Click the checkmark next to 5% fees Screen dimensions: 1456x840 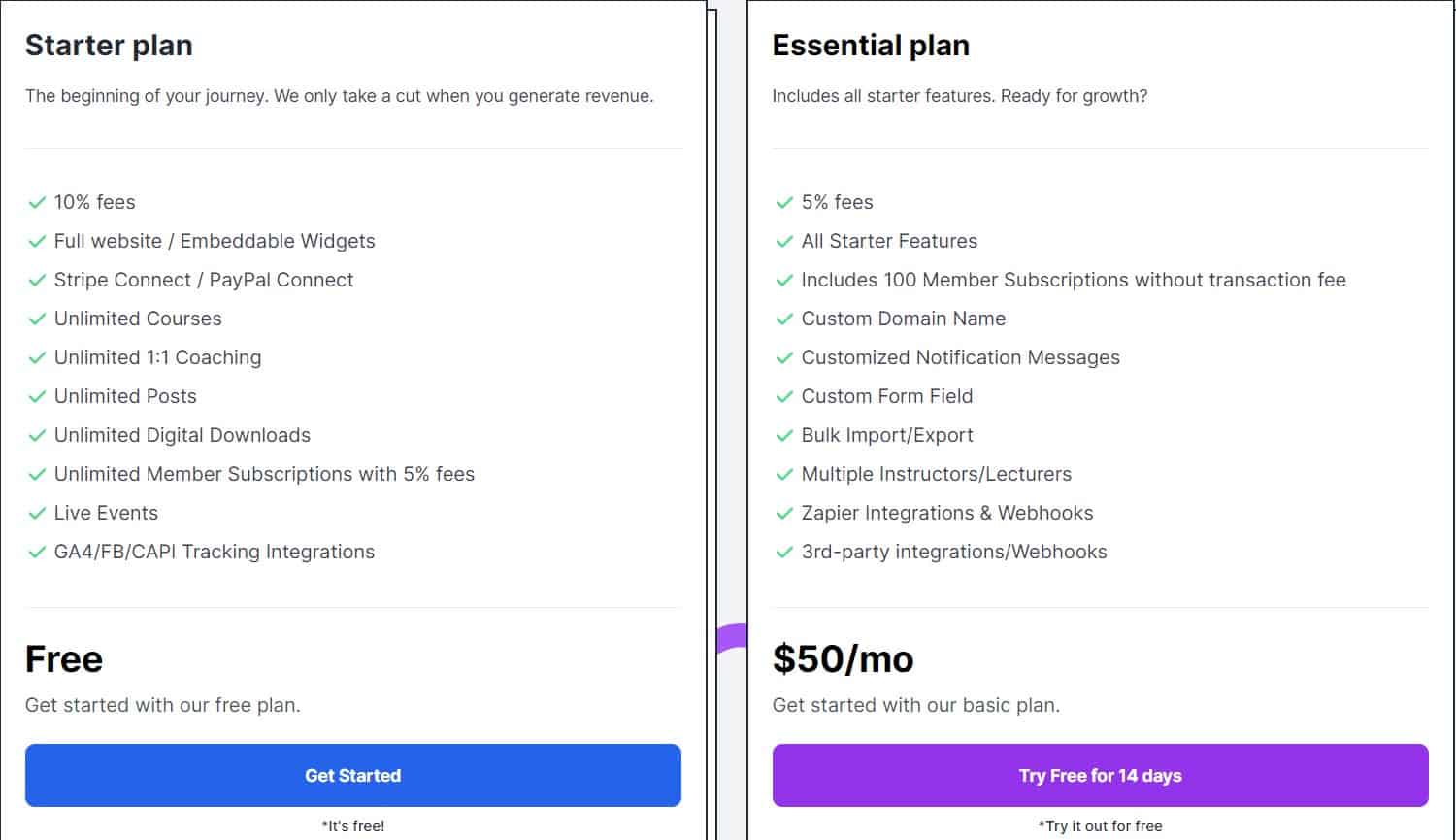(784, 202)
